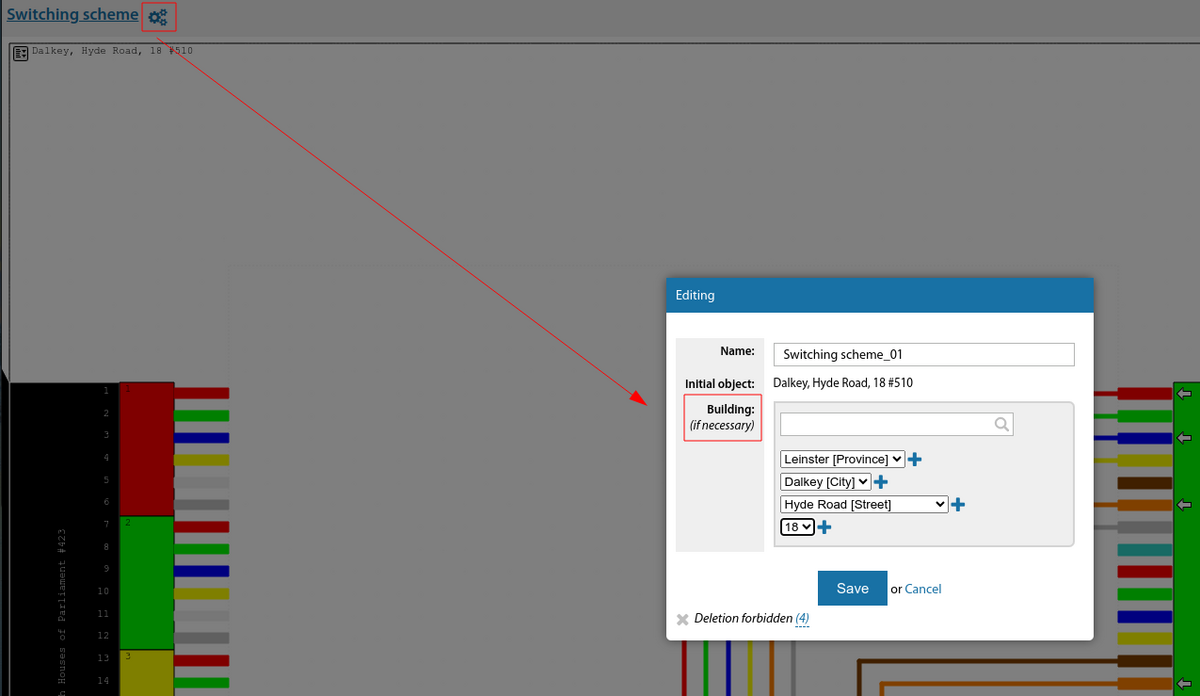Click plus icon next to Hyde Road Street
Screen dimensions: 1200x696
point(957,505)
